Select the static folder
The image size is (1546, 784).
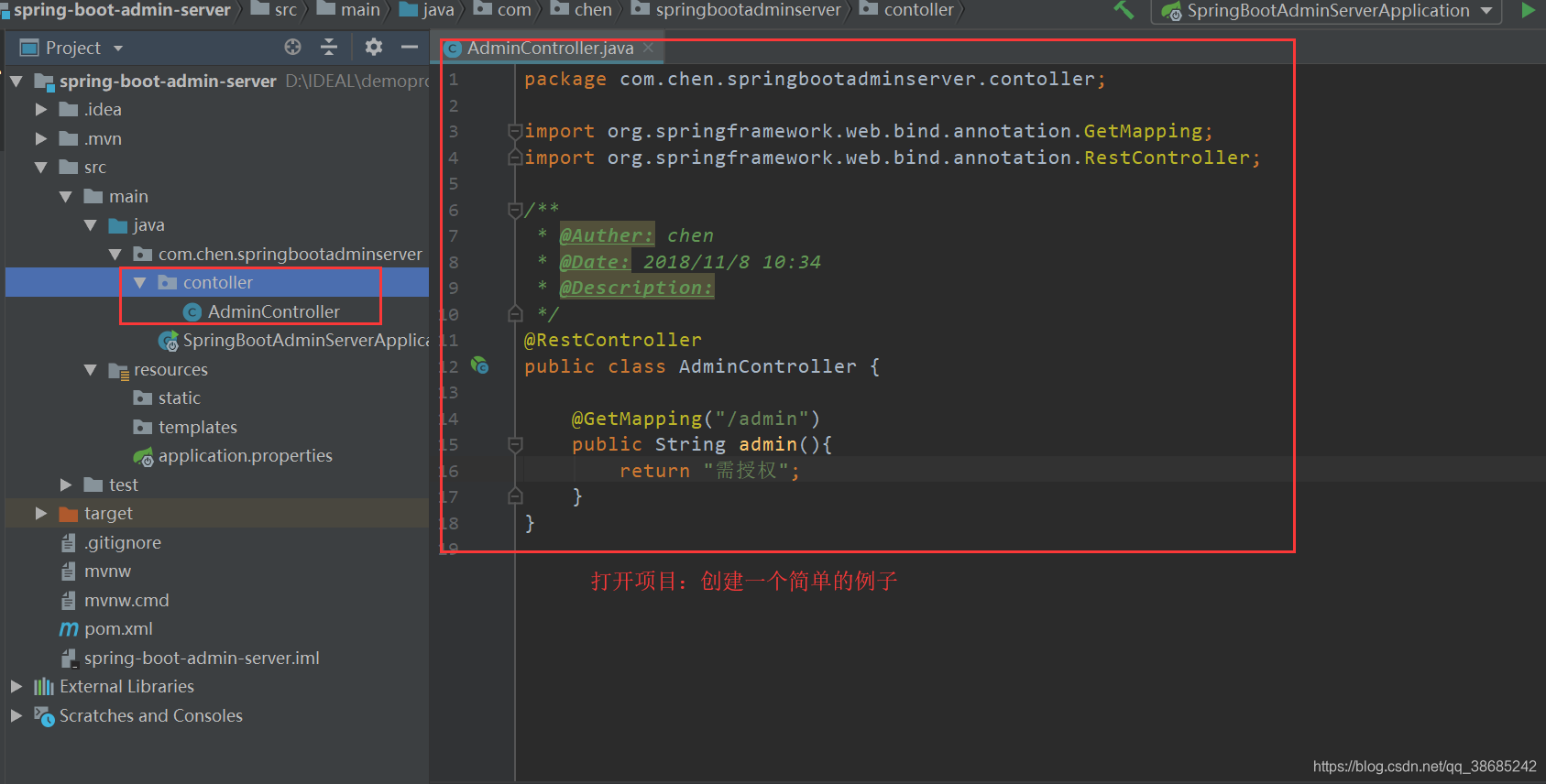tap(179, 398)
